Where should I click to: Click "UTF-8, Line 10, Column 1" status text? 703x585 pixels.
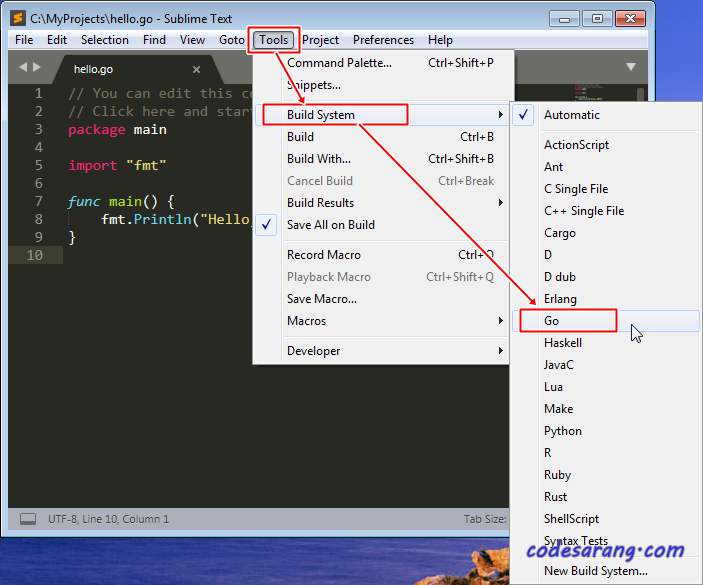108,519
